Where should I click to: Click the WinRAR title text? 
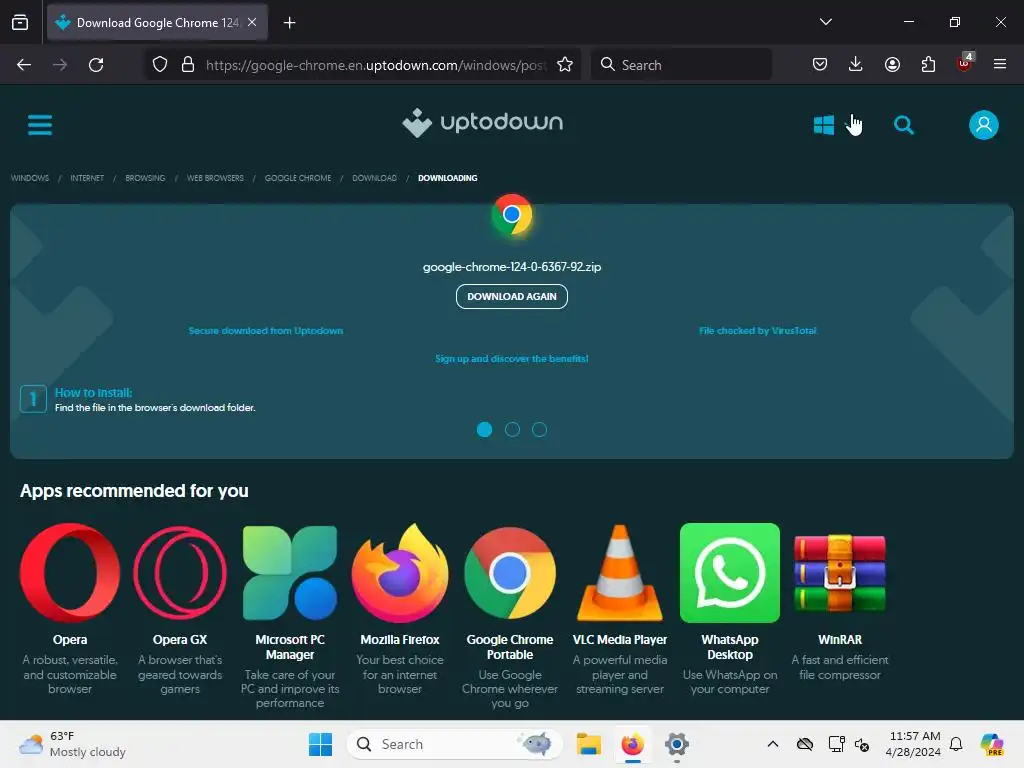pos(840,640)
